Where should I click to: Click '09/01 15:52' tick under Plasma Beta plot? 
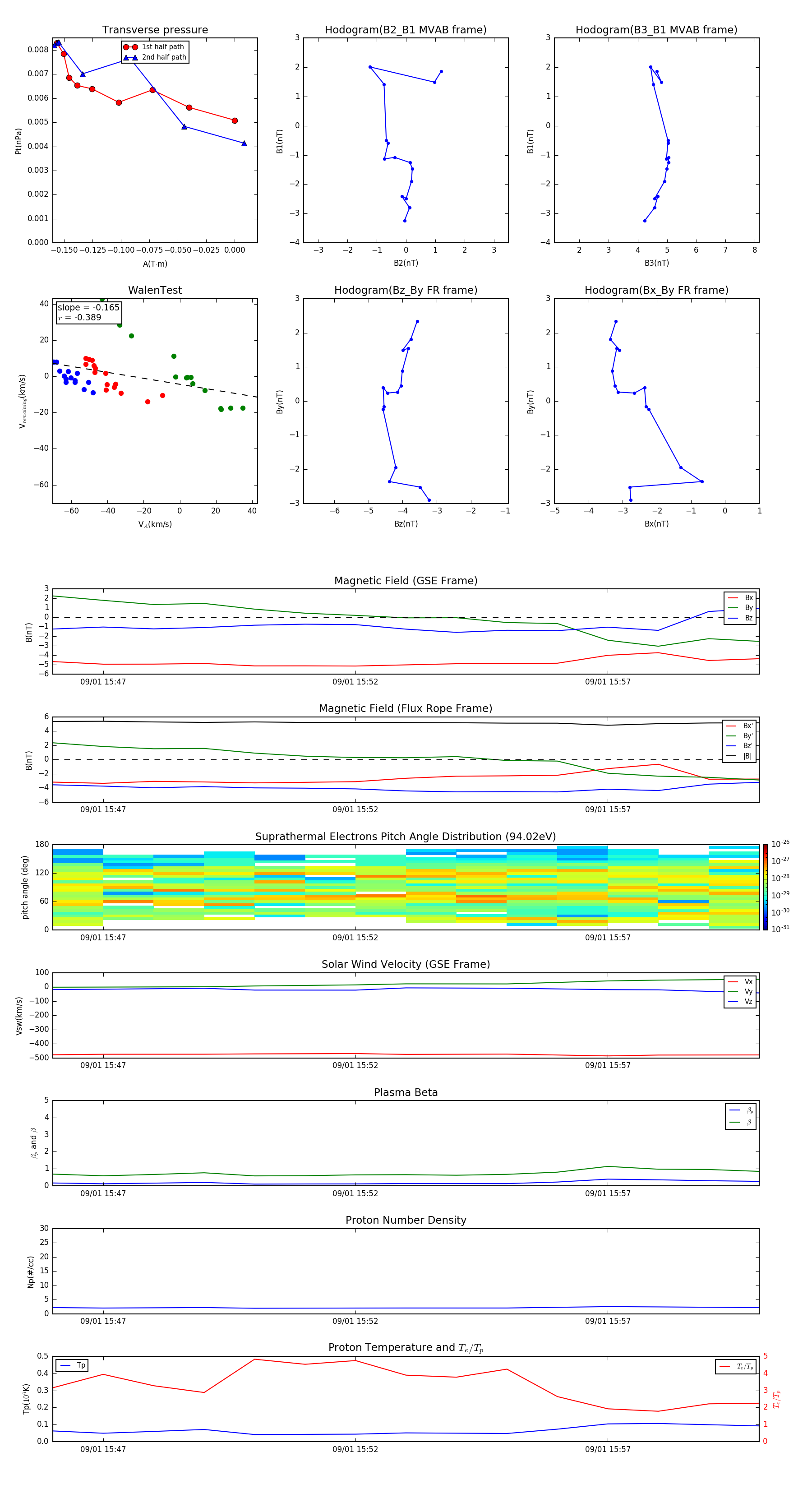355,1193
